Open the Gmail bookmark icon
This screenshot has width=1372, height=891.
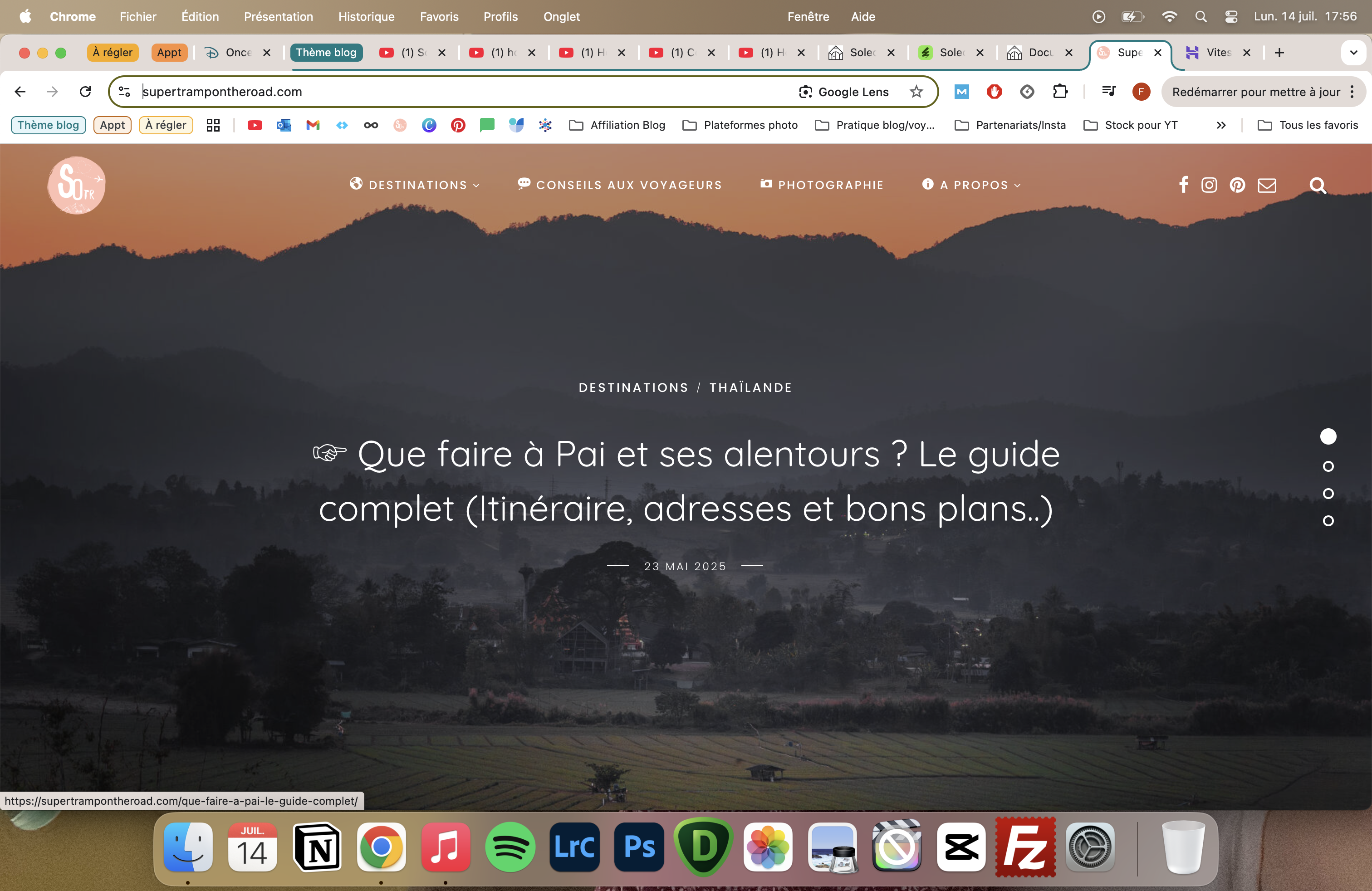pyautogui.click(x=313, y=125)
